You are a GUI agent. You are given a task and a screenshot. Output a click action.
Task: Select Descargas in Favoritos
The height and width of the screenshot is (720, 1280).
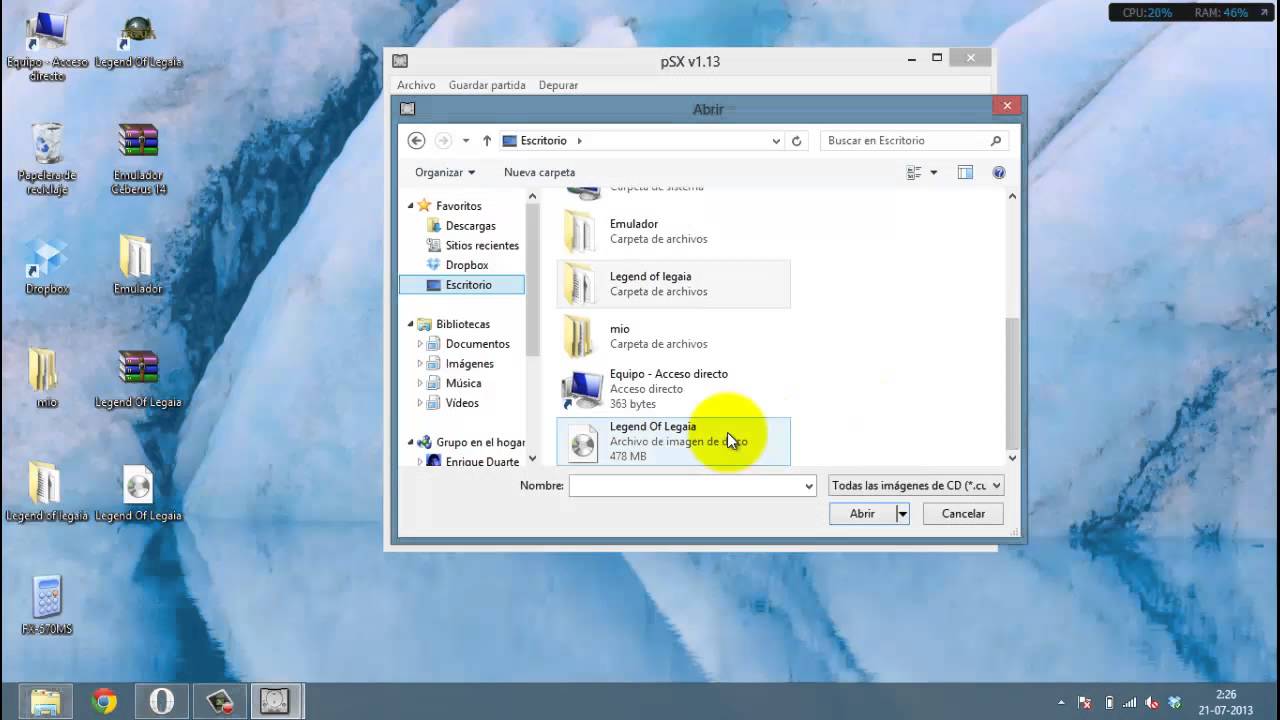pyautogui.click(x=470, y=226)
